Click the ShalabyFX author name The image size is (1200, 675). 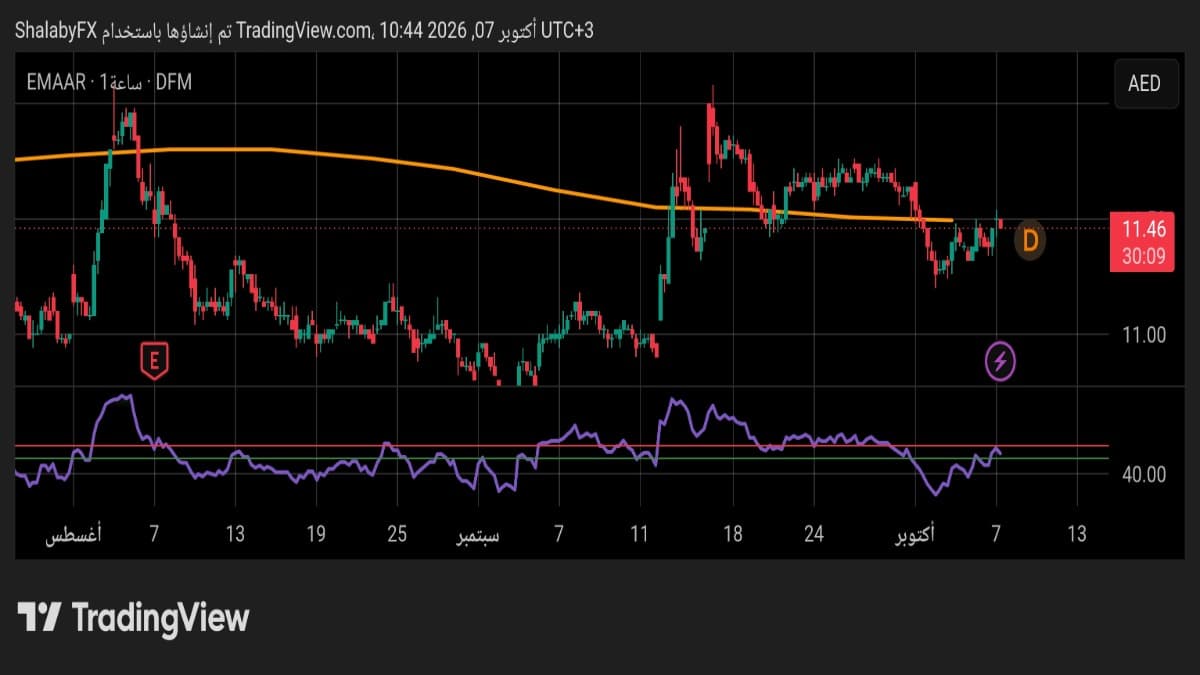(54, 31)
